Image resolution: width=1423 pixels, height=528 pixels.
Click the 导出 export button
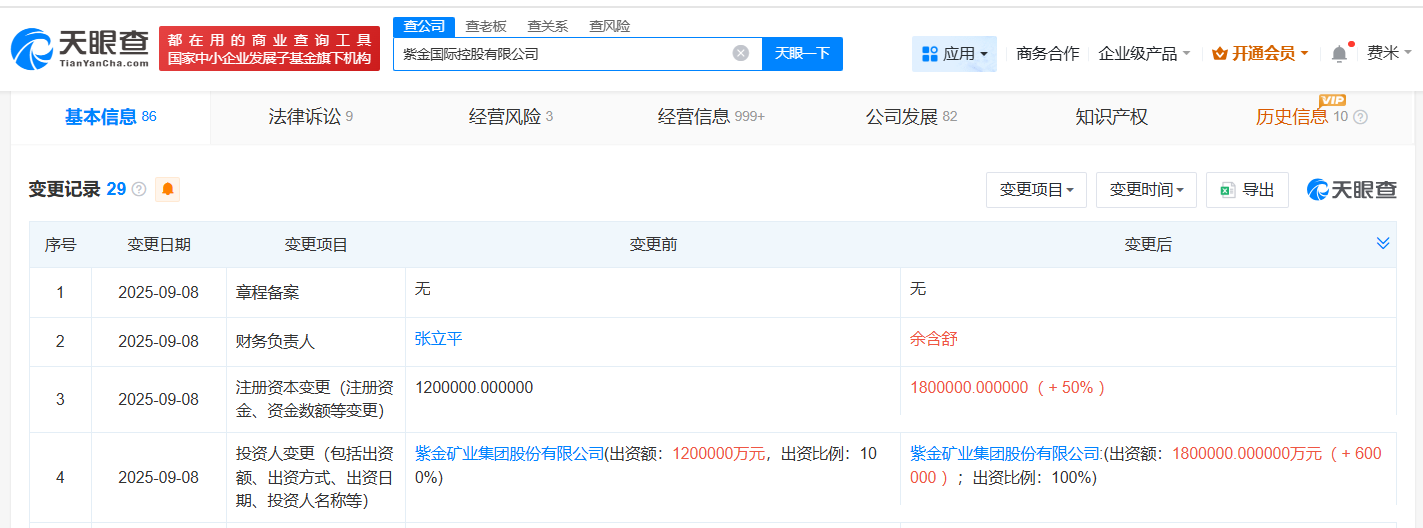[x=1247, y=190]
